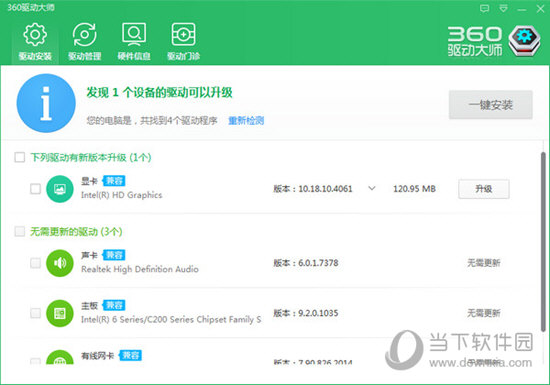
Task: Click the 兼容 badge next to 有线网卡
Action: click(130, 355)
